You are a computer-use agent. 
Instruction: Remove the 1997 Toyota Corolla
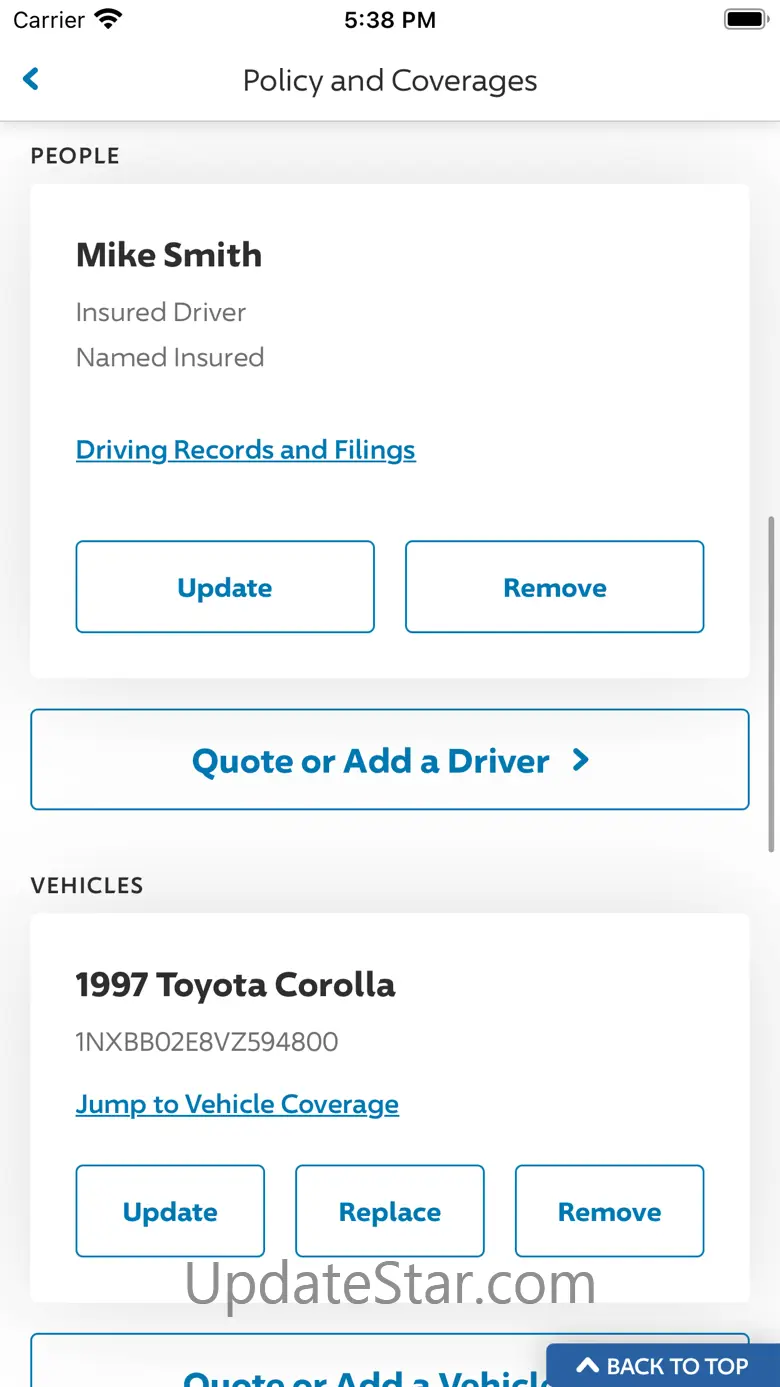[x=609, y=1211]
